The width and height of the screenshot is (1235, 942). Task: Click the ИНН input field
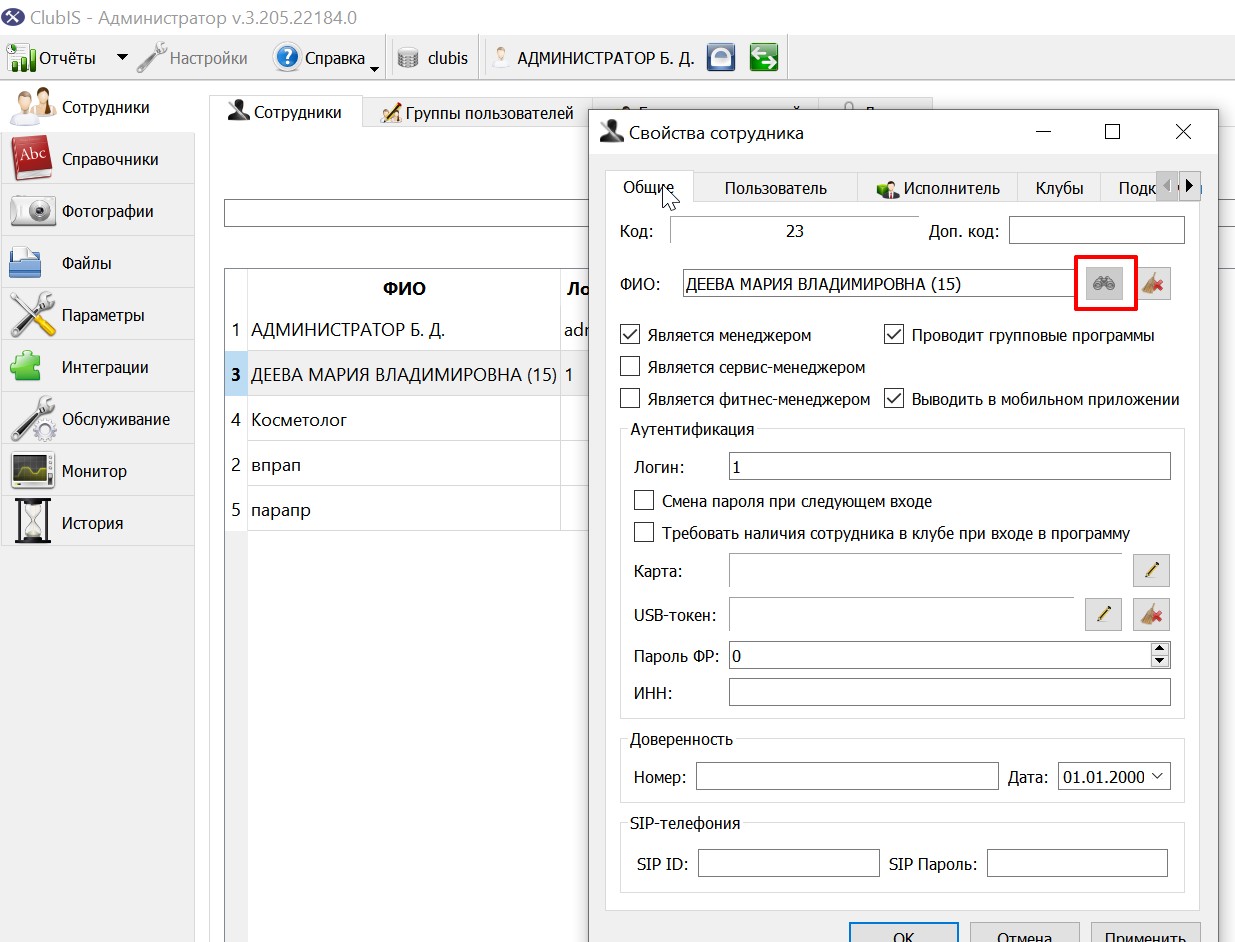click(x=949, y=692)
